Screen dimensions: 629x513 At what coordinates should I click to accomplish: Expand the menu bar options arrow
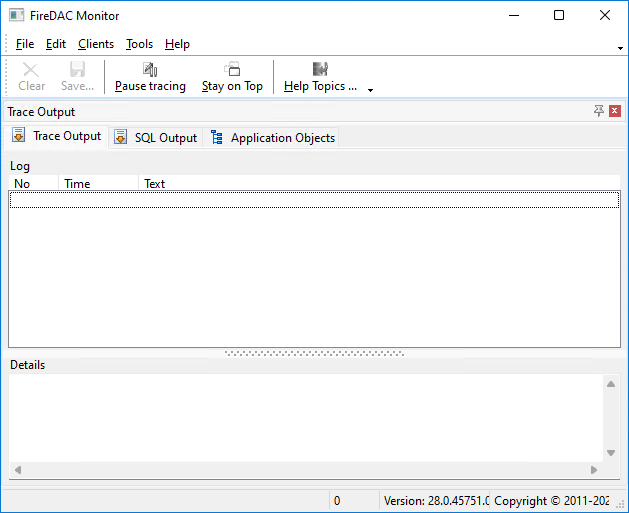tap(620, 48)
